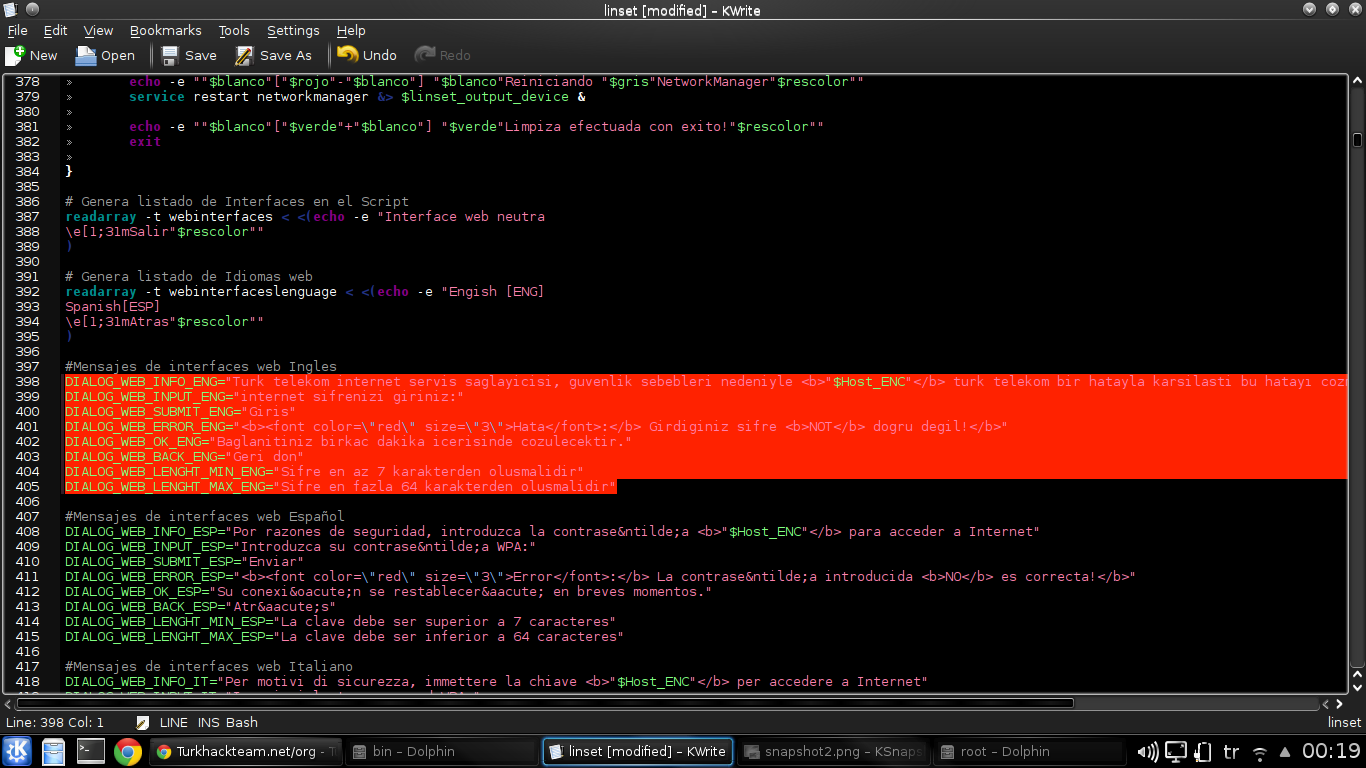1366x768 pixels.
Task: Click the Open file toolbar icon
Action: [87, 55]
